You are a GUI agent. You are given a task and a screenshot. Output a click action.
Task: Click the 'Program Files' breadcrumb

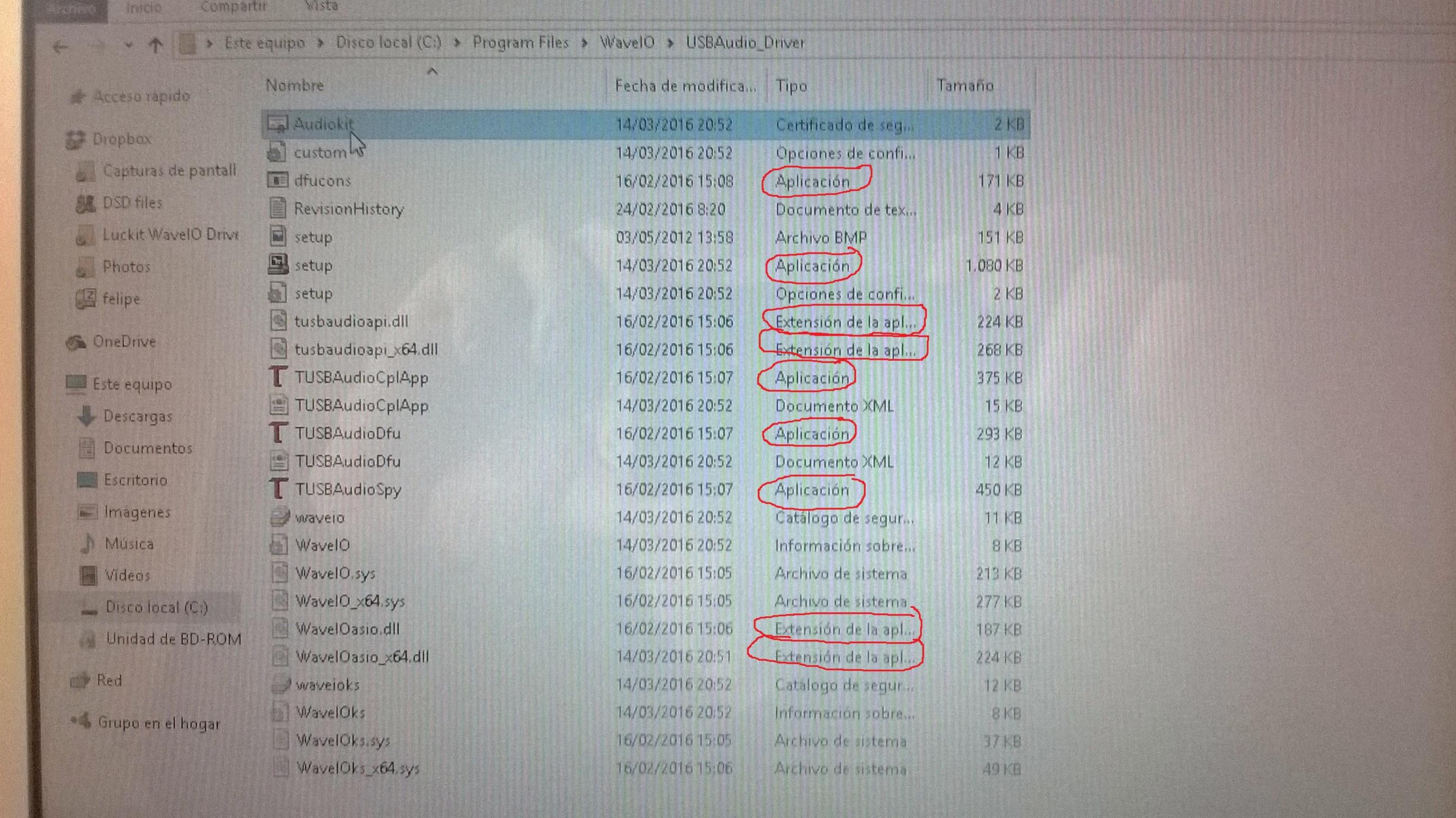point(520,42)
